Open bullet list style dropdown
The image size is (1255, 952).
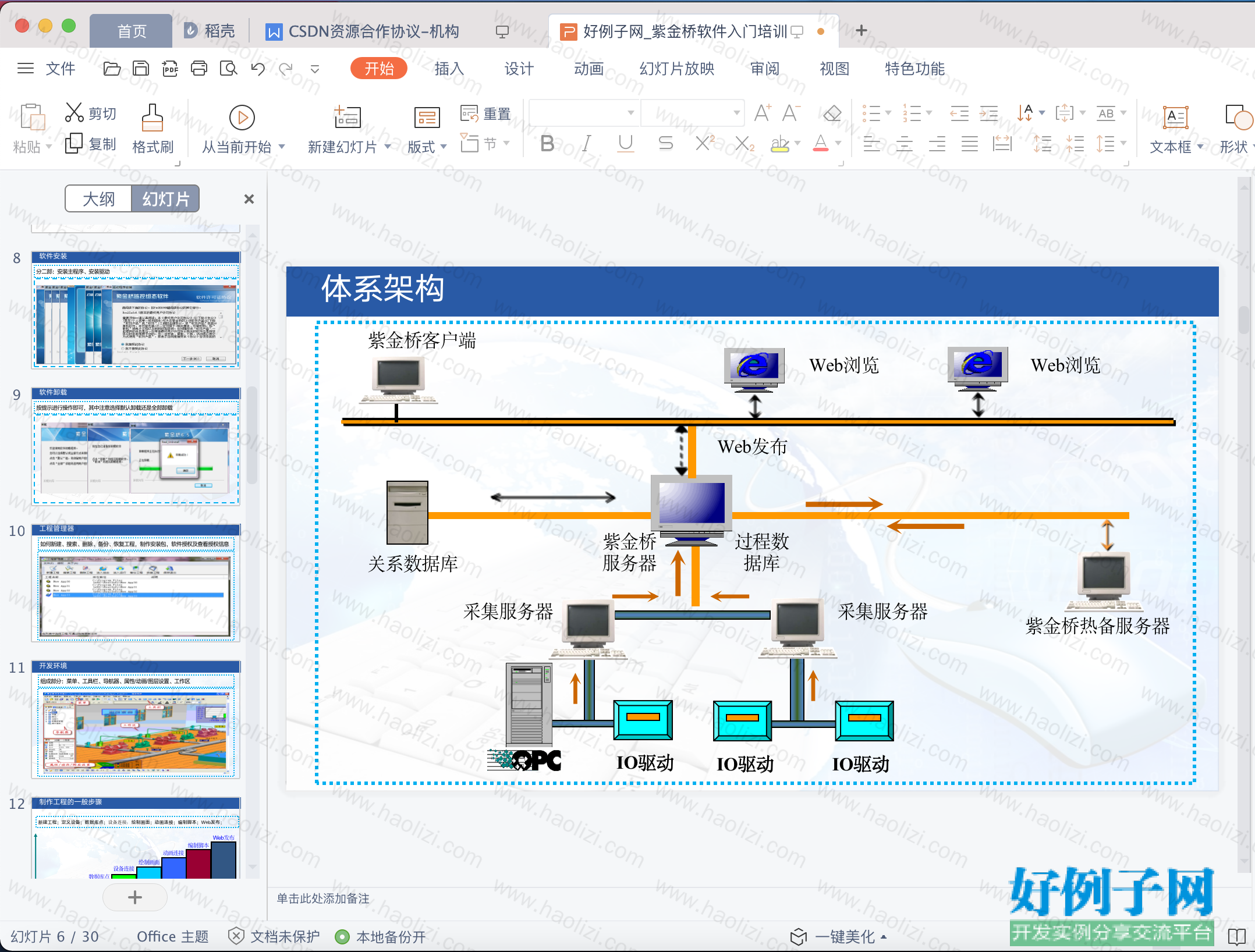coord(888,113)
